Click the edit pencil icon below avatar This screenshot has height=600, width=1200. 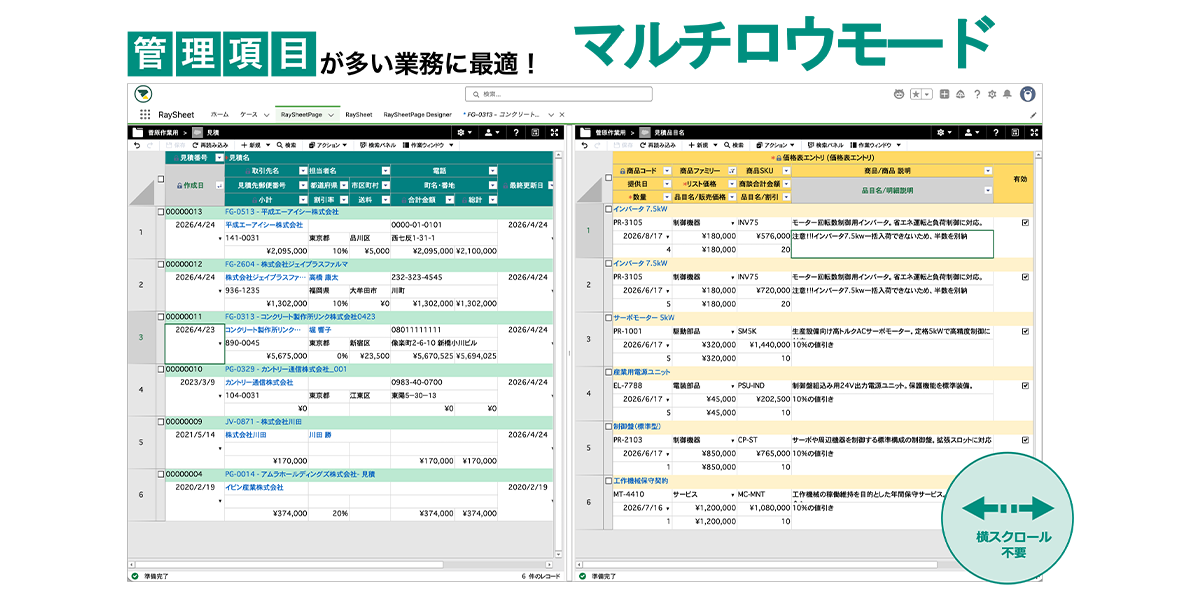[1033, 115]
